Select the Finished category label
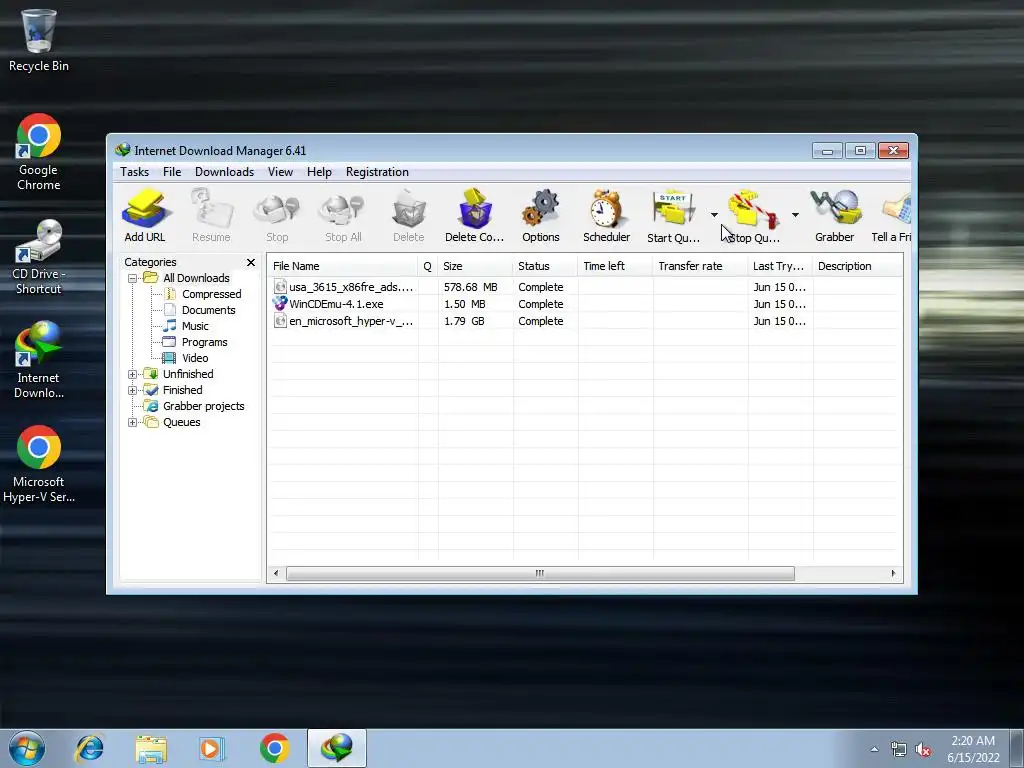This screenshot has height=768, width=1024. [183, 391]
